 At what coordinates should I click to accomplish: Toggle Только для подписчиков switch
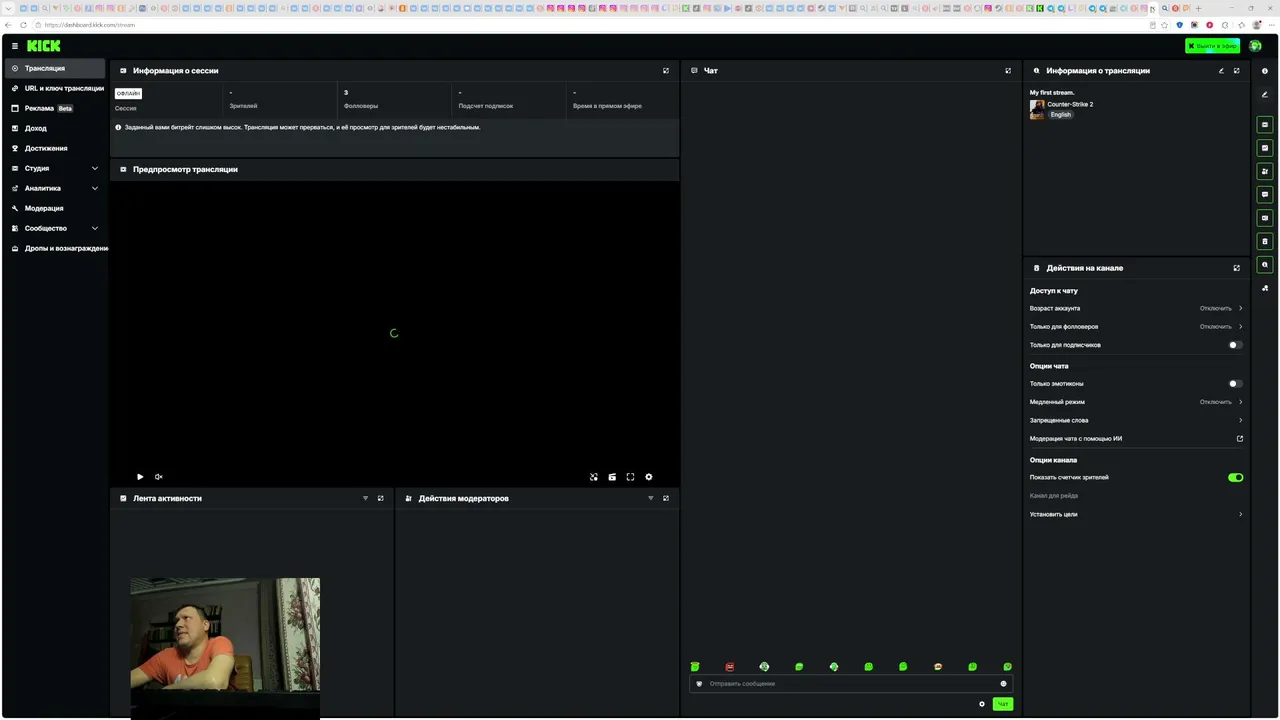[1236, 345]
